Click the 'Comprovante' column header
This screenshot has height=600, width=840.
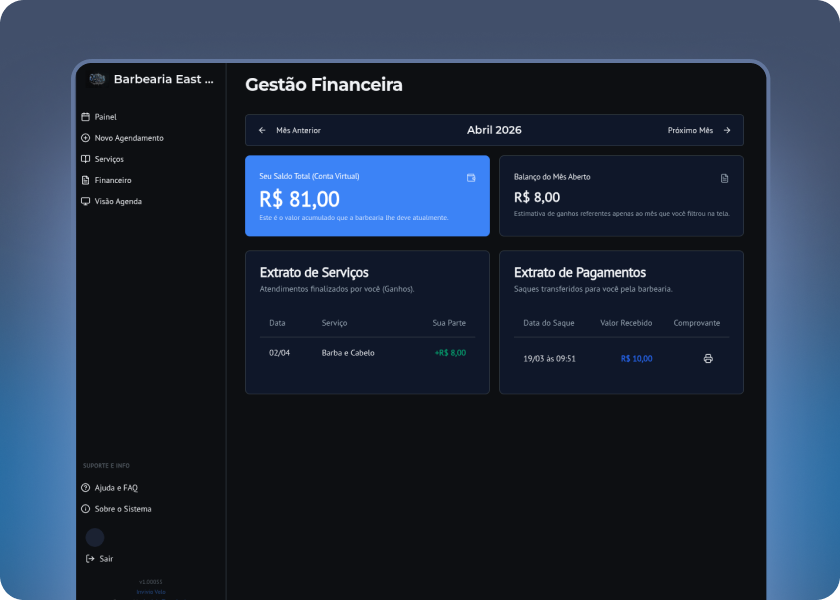(x=696, y=323)
